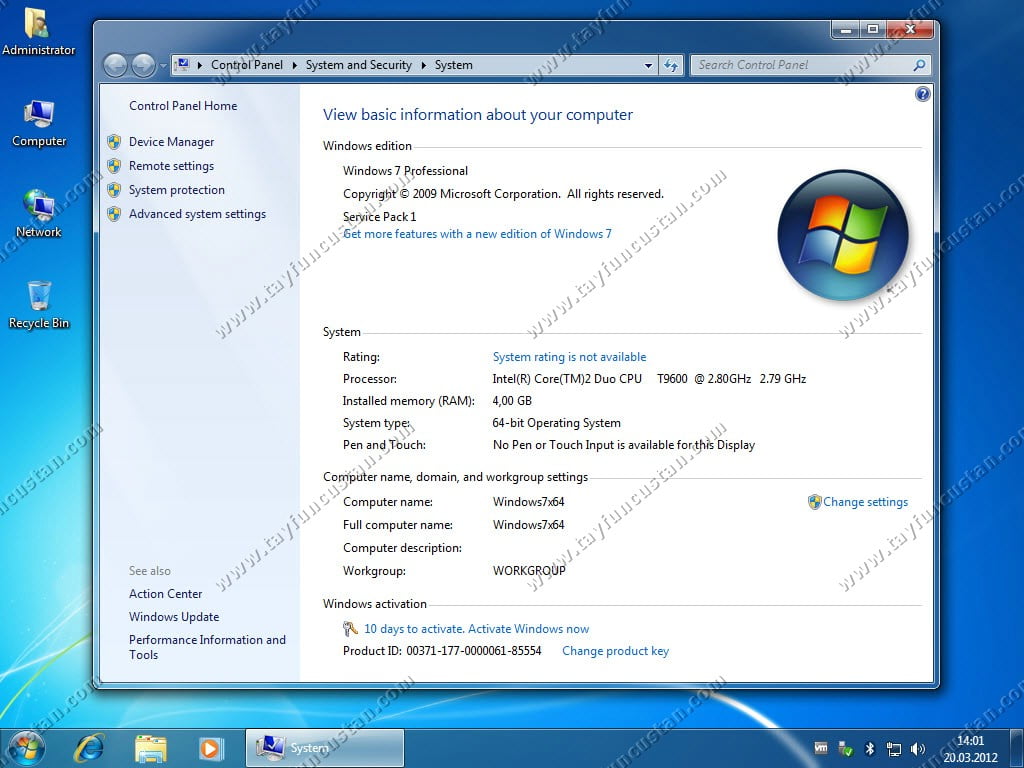1024x768 pixels.
Task: Click the Search Control Panel field
Action: [802, 65]
